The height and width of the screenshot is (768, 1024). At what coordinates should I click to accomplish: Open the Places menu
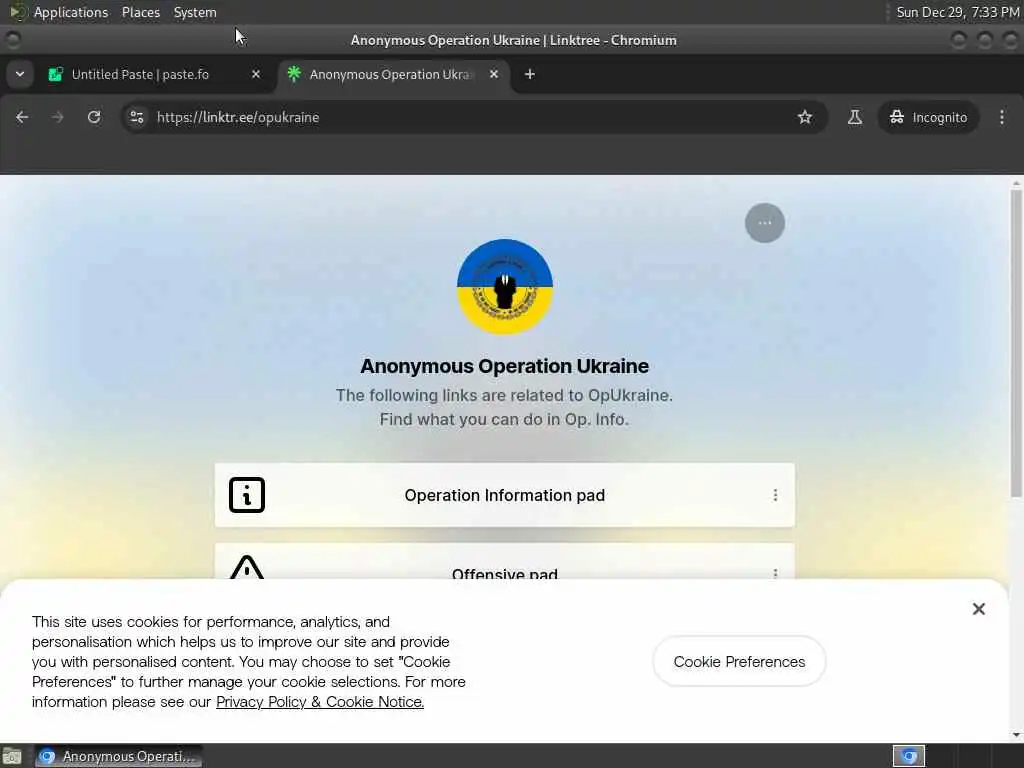point(140,12)
